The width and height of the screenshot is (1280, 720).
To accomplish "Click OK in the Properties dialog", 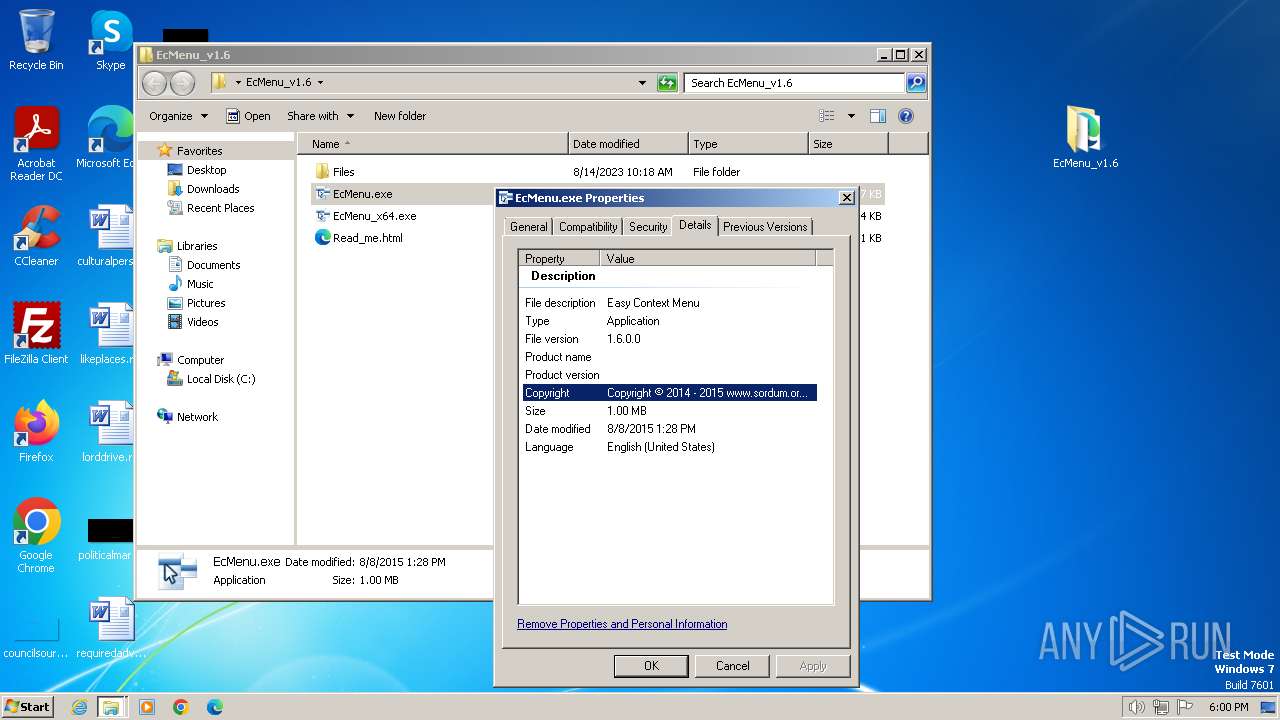I will coord(651,666).
